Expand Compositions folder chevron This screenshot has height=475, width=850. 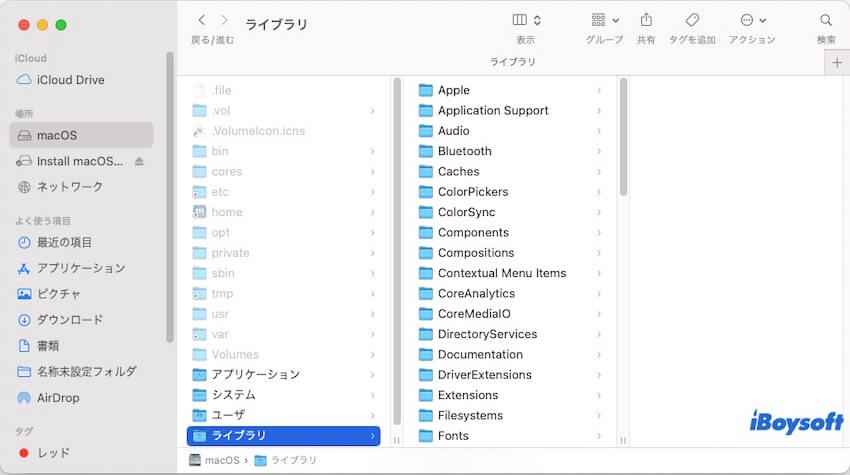click(x=599, y=253)
